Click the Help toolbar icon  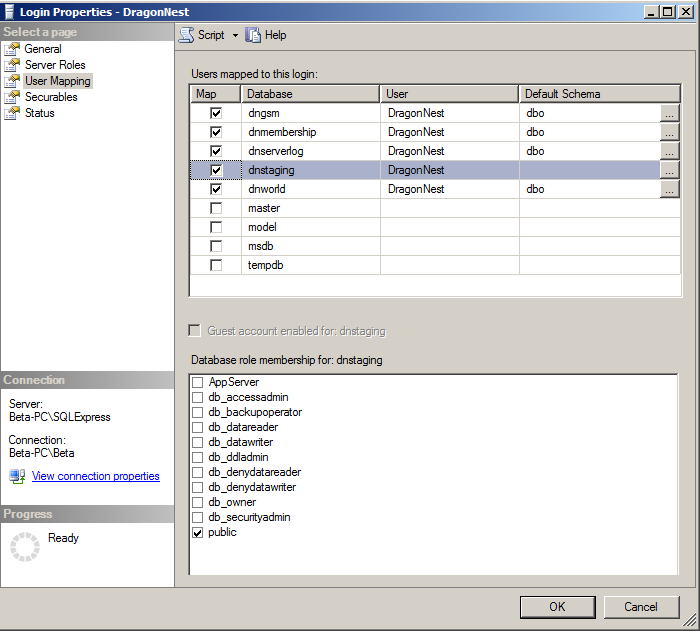coord(253,35)
